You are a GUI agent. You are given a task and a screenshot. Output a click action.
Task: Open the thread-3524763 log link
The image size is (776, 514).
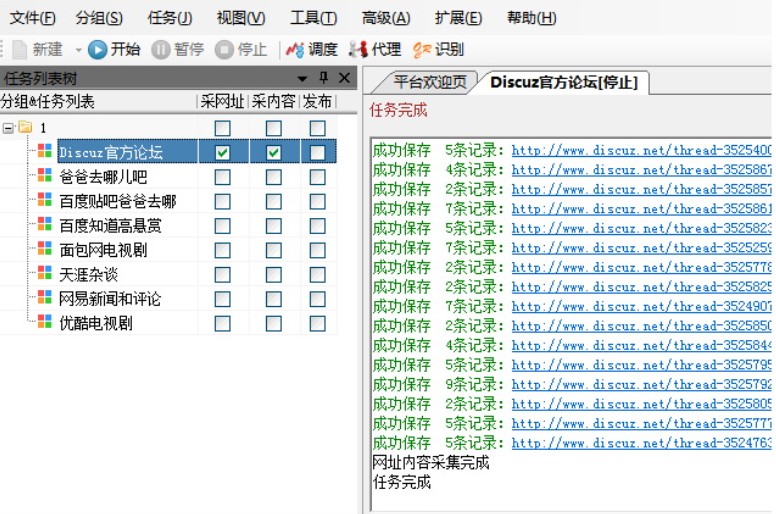pos(641,443)
